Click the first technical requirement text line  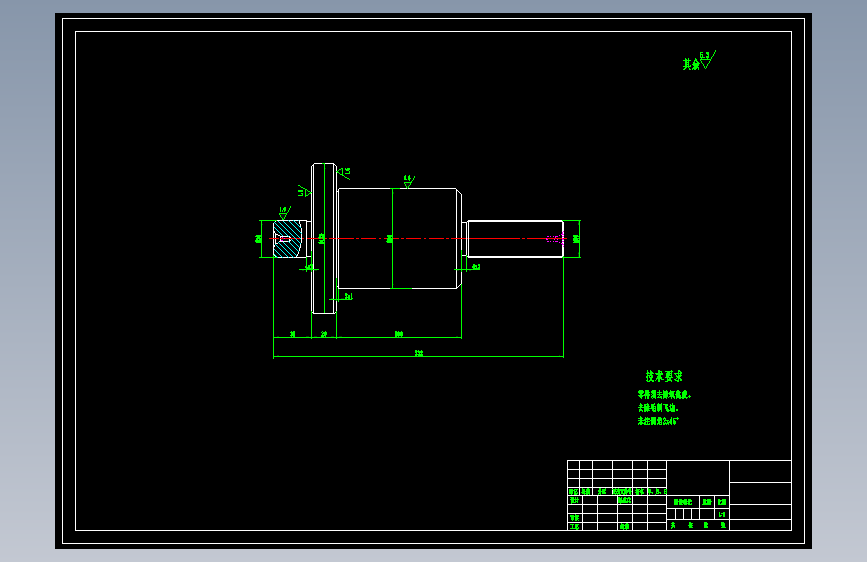pos(664,394)
